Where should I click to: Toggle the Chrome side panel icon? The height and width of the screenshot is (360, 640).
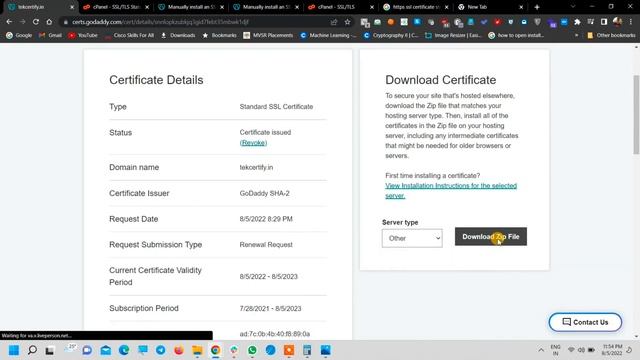[x=604, y=22]
